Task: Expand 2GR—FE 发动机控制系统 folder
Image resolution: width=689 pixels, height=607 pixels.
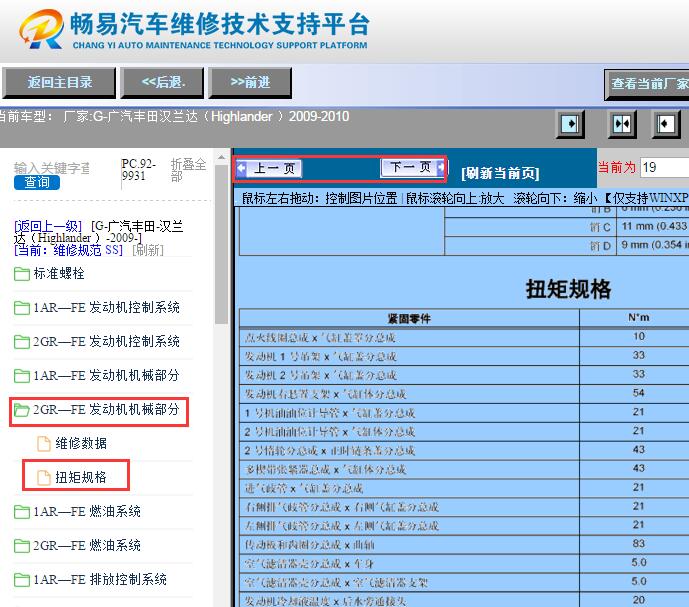Action: click(97, 341)
